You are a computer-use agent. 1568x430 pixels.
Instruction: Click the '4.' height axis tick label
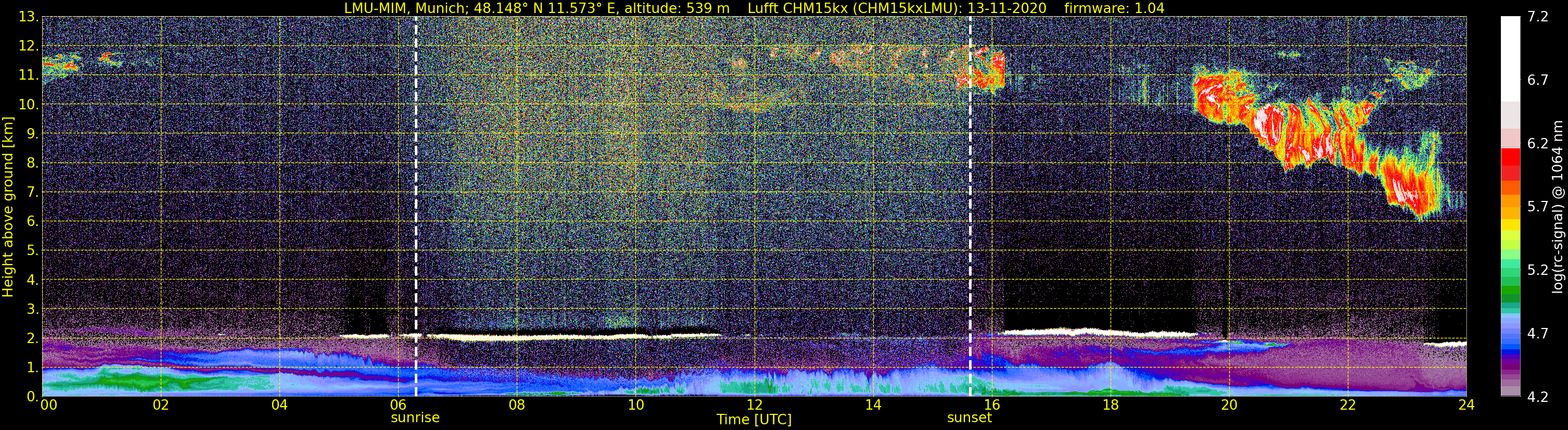pos(32,280)
